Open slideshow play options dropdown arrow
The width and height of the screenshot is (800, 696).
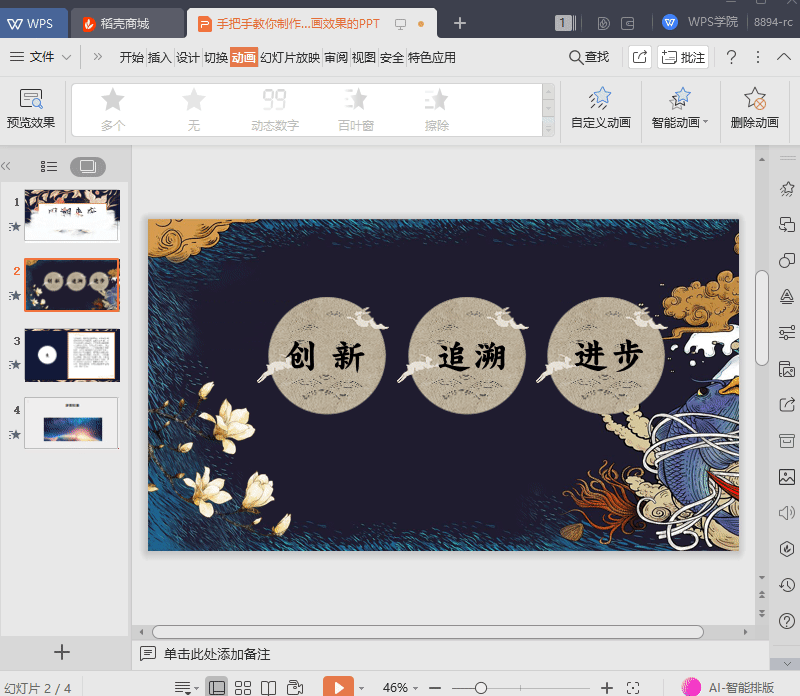pos(362,688)
